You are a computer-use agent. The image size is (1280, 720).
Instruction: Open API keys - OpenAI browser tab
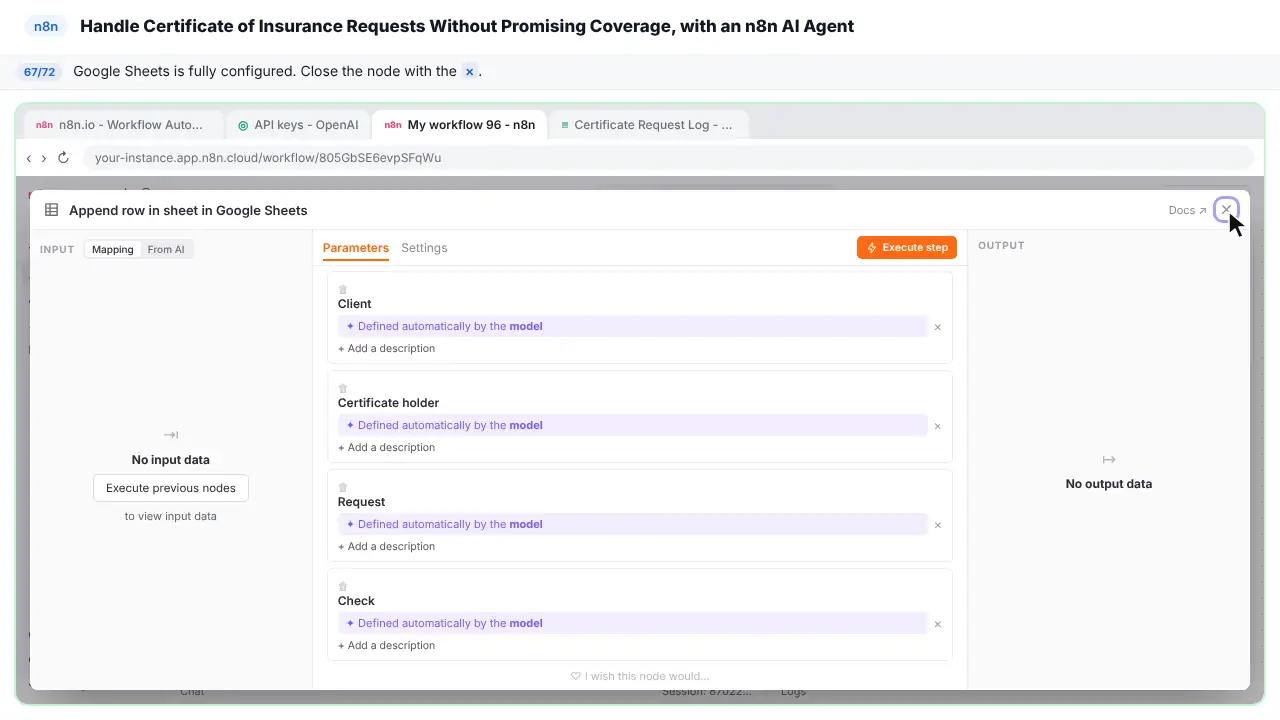tap(298, 125)
